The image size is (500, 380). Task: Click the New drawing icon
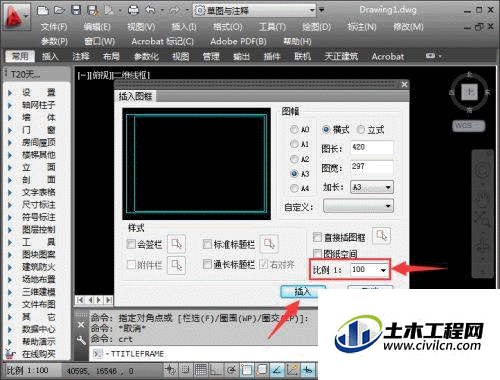(x=43, y=10)
